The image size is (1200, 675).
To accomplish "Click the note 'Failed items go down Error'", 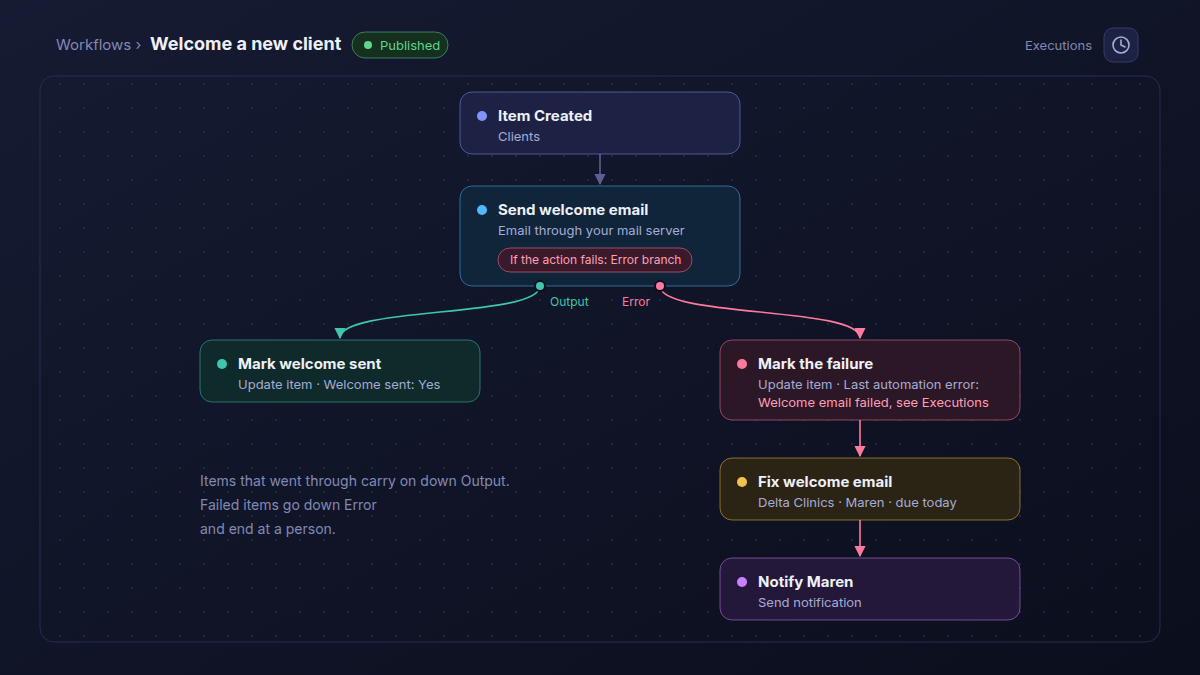I will pyautogui.click(x=288, y=505).
